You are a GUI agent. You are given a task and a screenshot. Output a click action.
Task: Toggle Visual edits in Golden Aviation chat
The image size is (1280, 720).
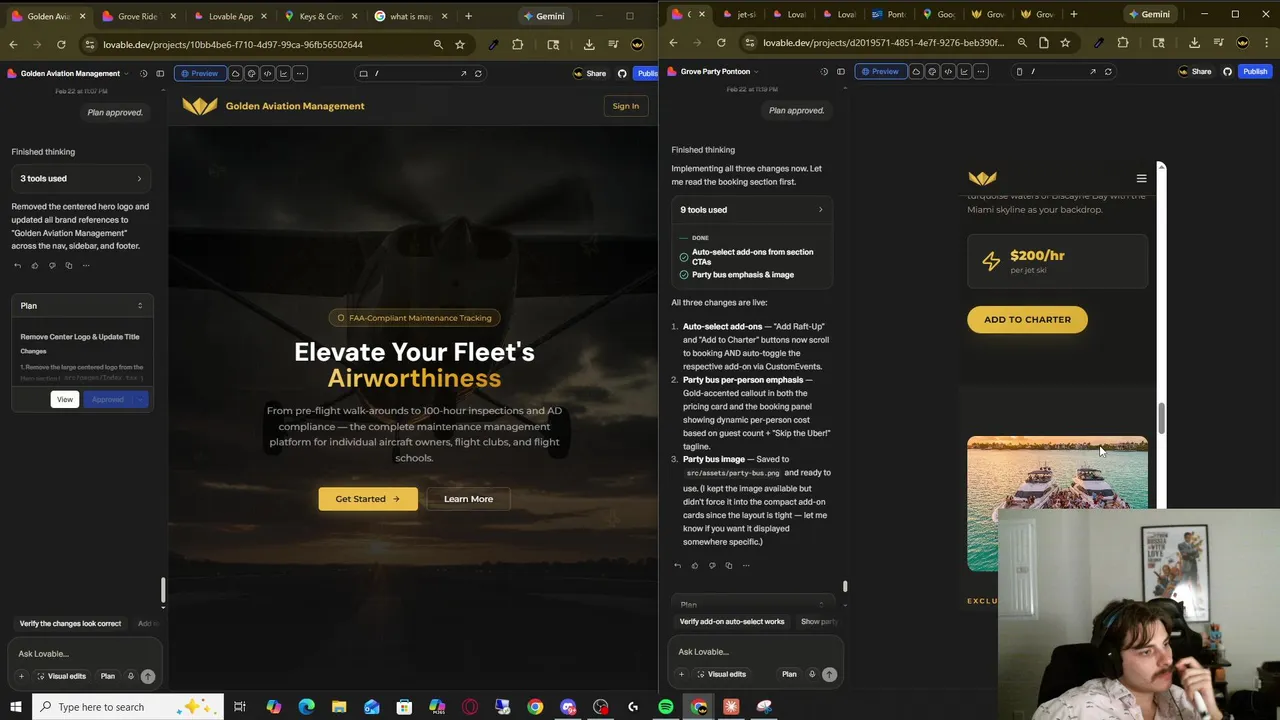click(61, 676)
